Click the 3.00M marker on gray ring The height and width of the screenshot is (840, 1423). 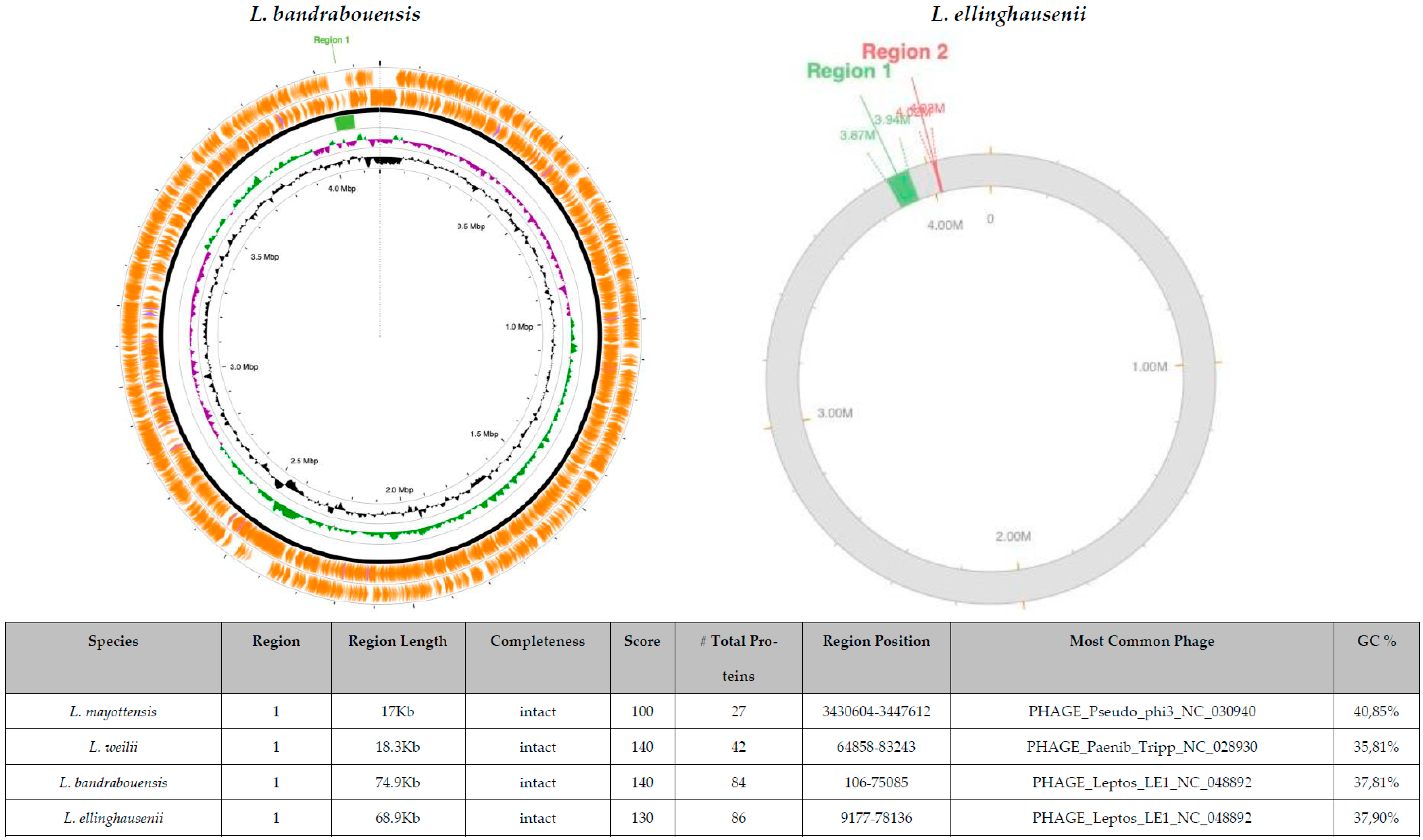coord(834,413)
